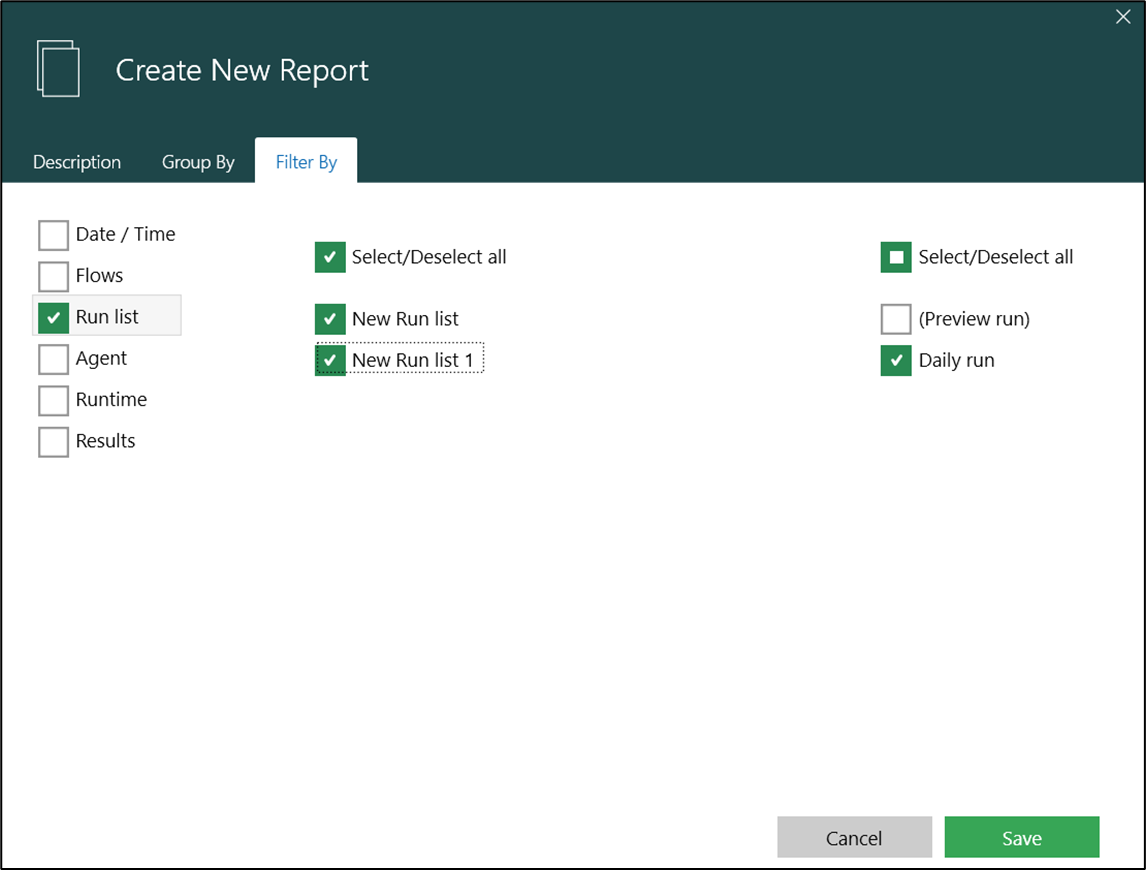Enable the Date / Time filter checkbox
Viewport: 1146px width, 870px height.
[x=53, y=234]
